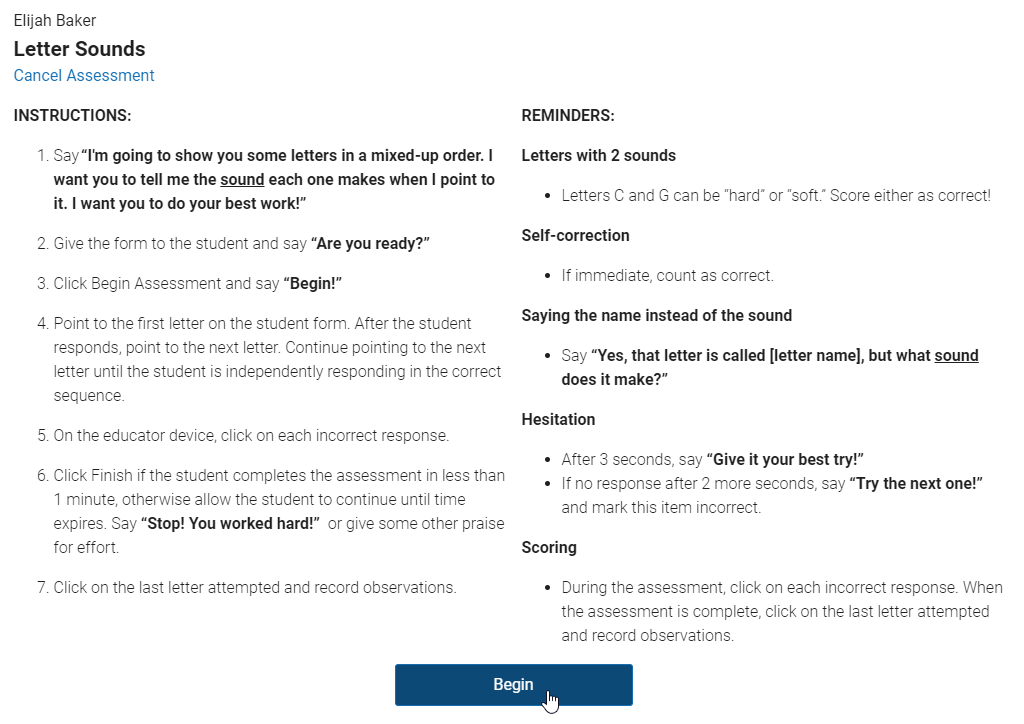This screenshot has height=724, width=1024.
Task: Click the "Give it your best try!" reminder
Action: (x=785, y=460)
